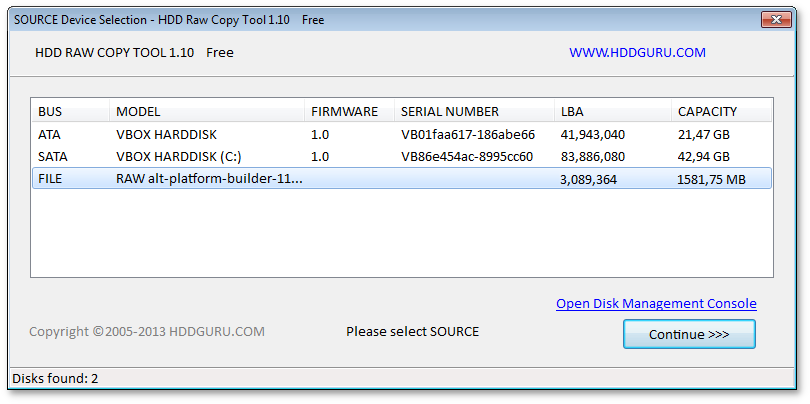
Task: Click the 21,47 GB capacity cell
Action: (703, 134)
